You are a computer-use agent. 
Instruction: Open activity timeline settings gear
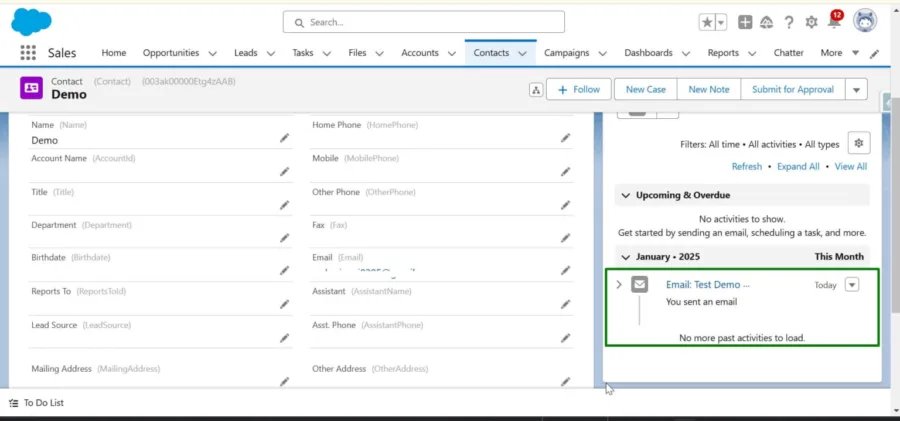(x=859, y=144)
